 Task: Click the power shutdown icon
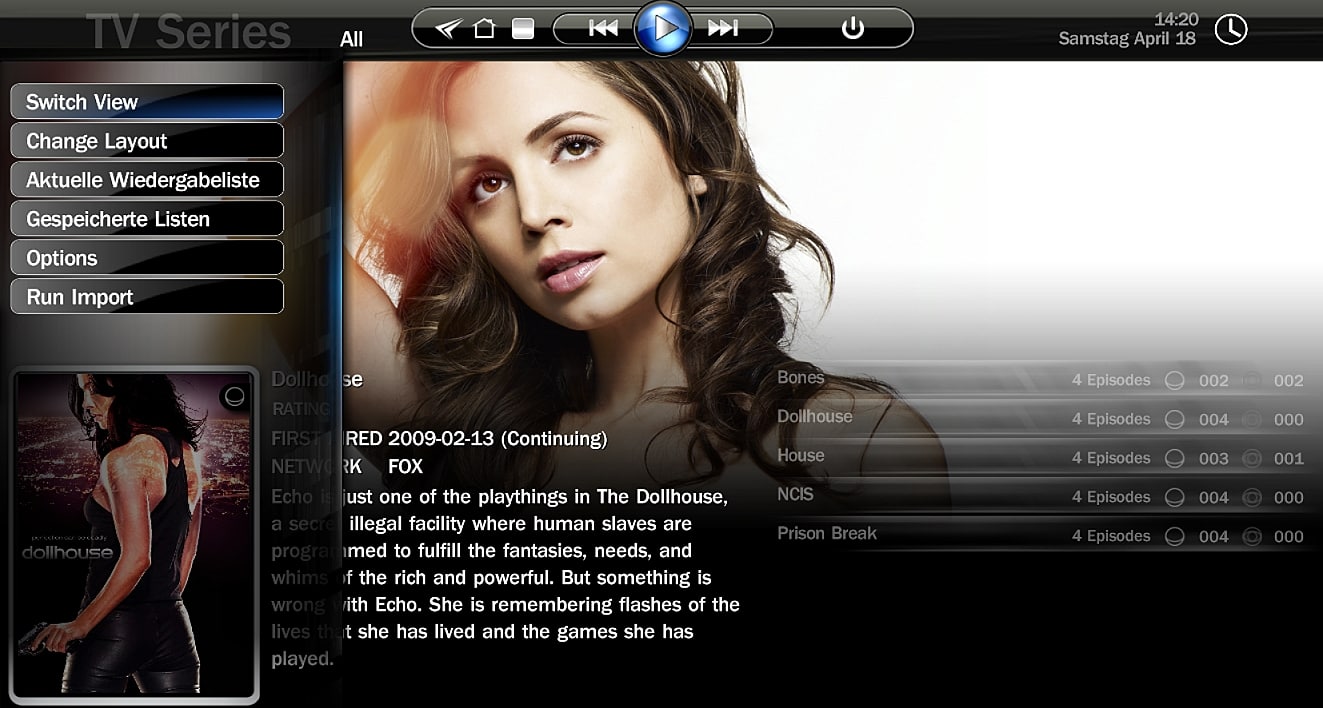[852, 28]
